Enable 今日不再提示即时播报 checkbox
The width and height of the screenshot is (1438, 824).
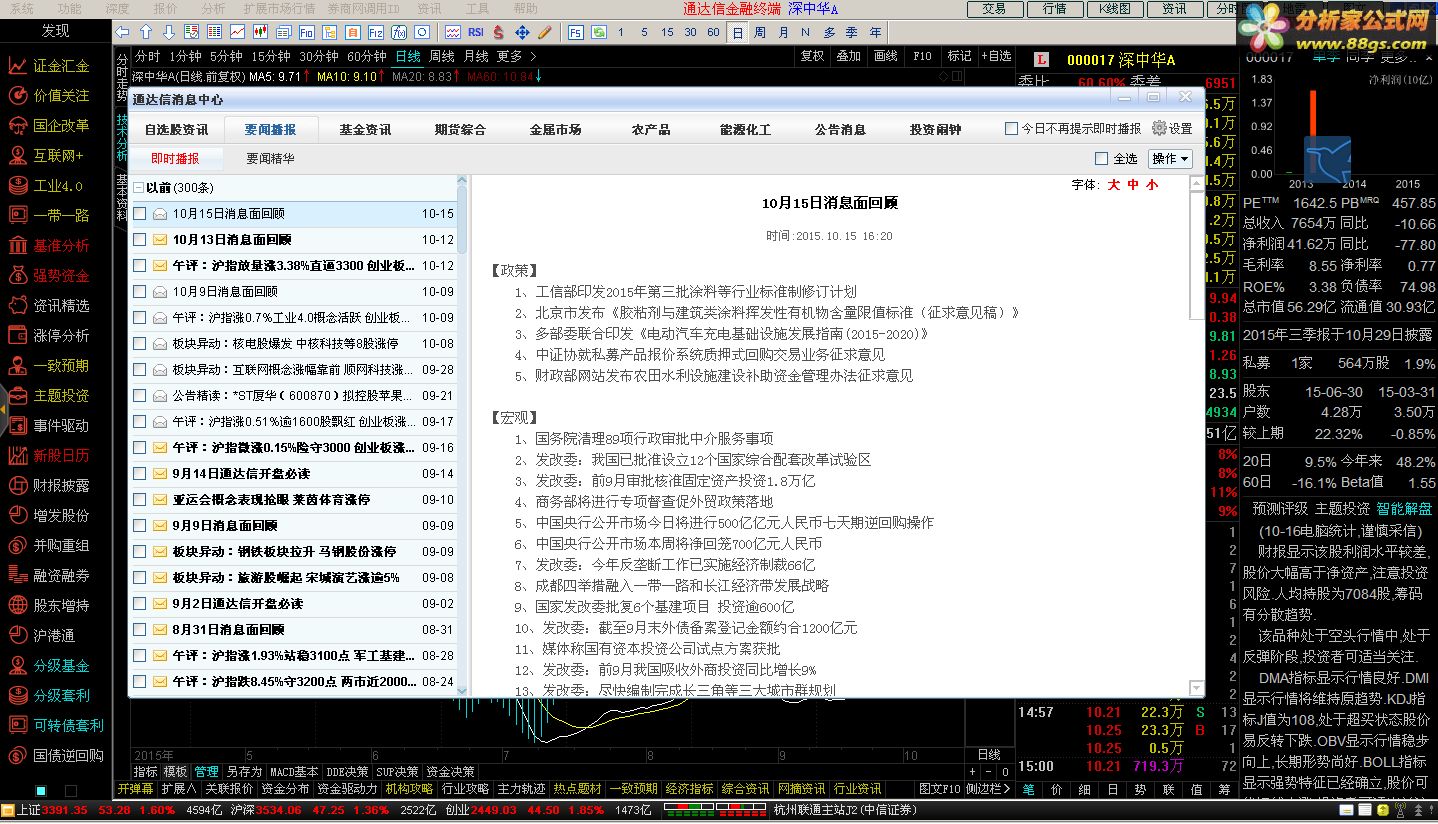(1011, 129)
